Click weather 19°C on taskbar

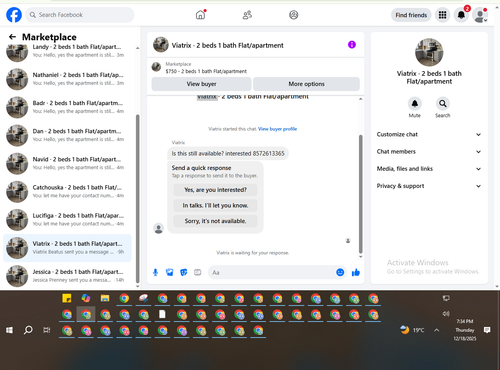click(x=413, y=330)
